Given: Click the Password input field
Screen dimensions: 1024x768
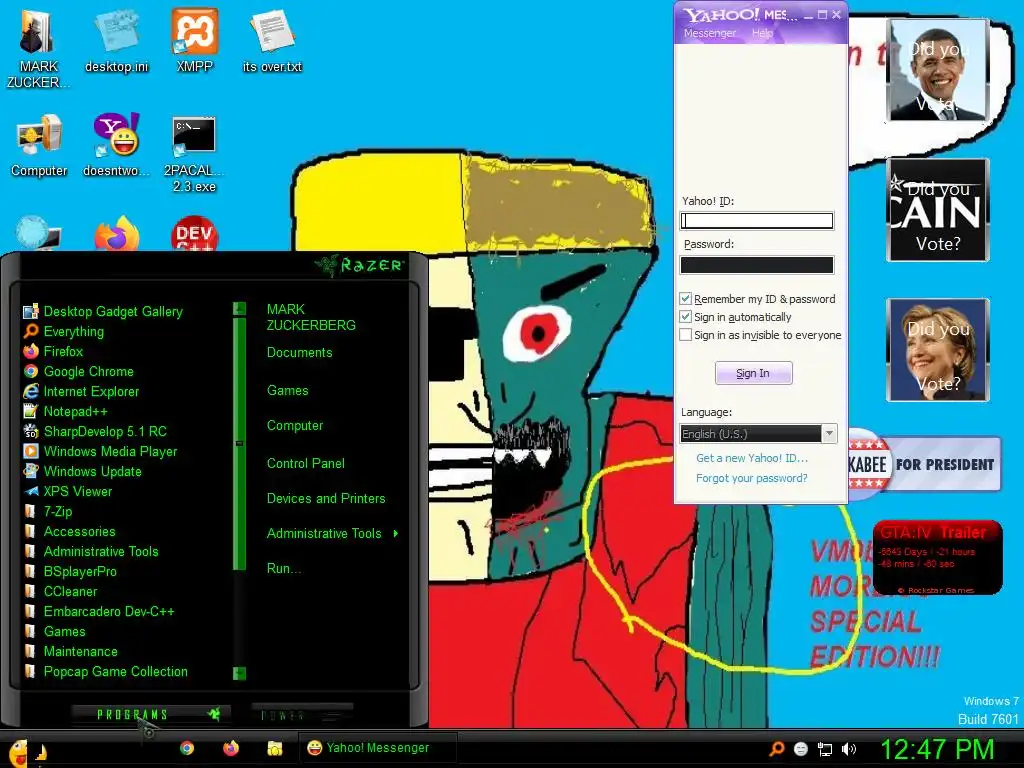Looking at the screenshot, I should pyautogui.click(x=757, y=264).
